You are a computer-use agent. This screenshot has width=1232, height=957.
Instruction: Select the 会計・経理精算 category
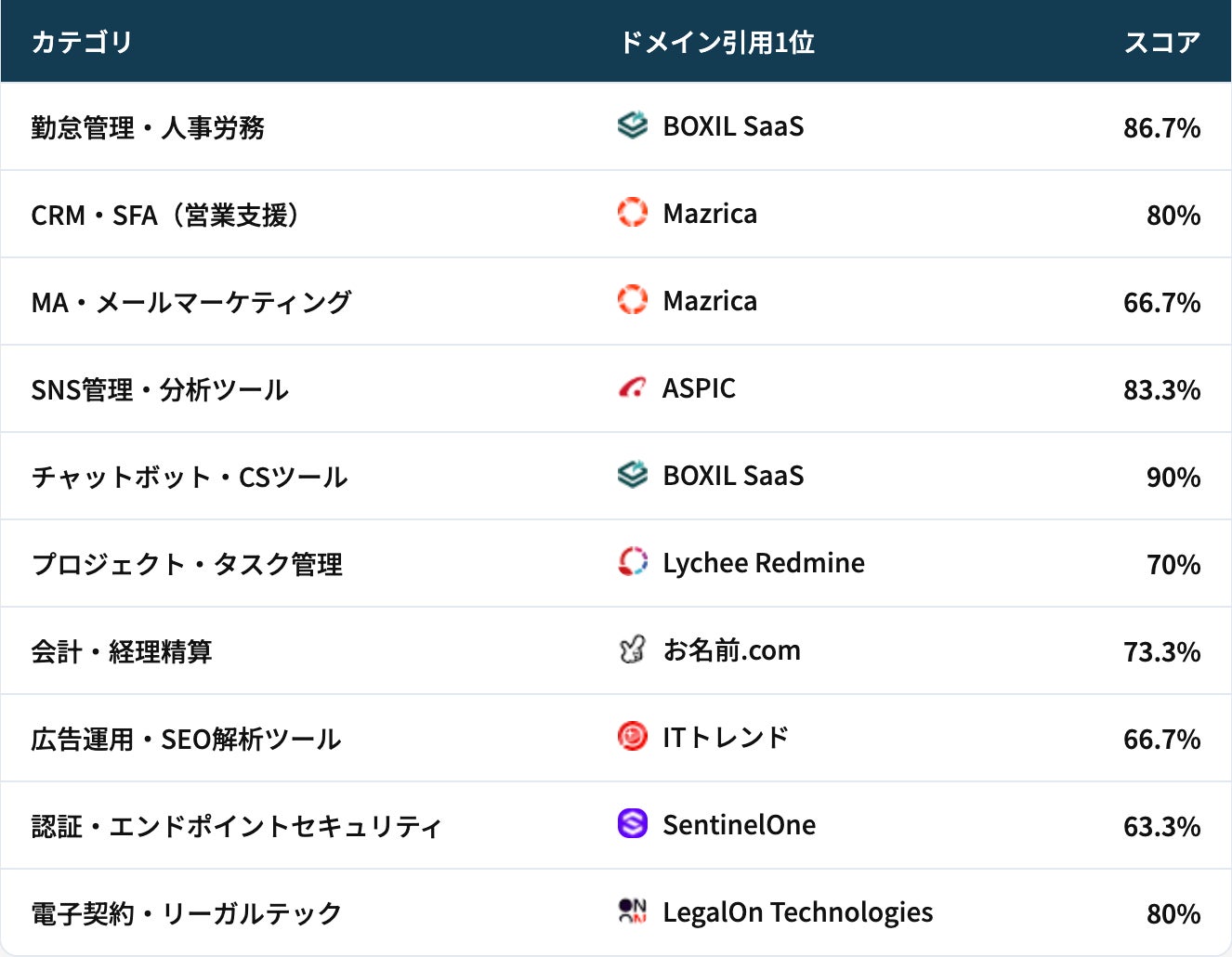point(122,651)
